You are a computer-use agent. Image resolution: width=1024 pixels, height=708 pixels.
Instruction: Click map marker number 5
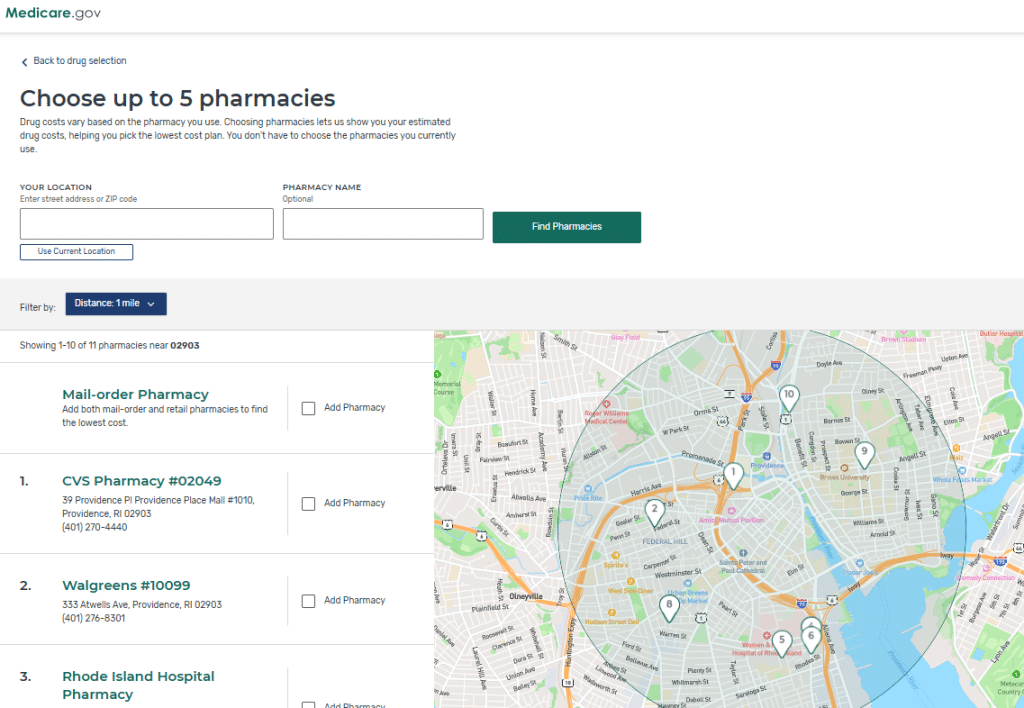[x=782, y=641]
